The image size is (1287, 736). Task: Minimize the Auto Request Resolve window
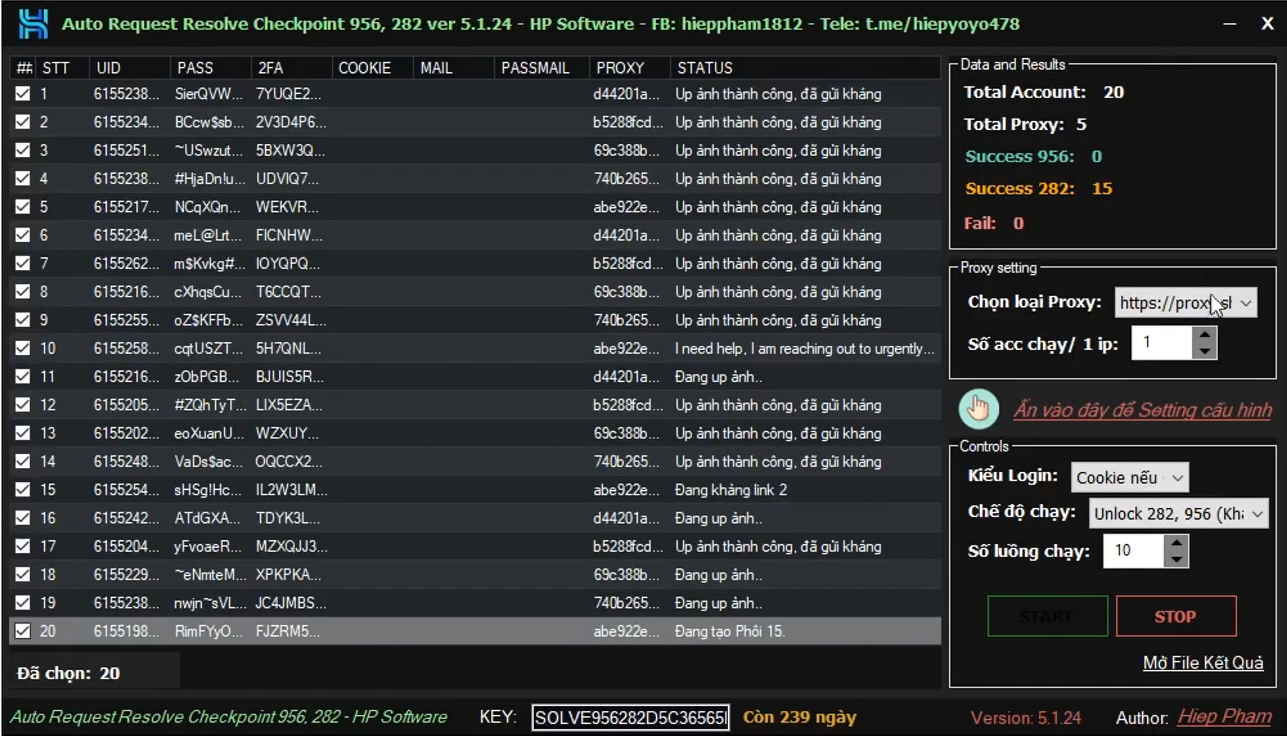(x=1228, y=24)
